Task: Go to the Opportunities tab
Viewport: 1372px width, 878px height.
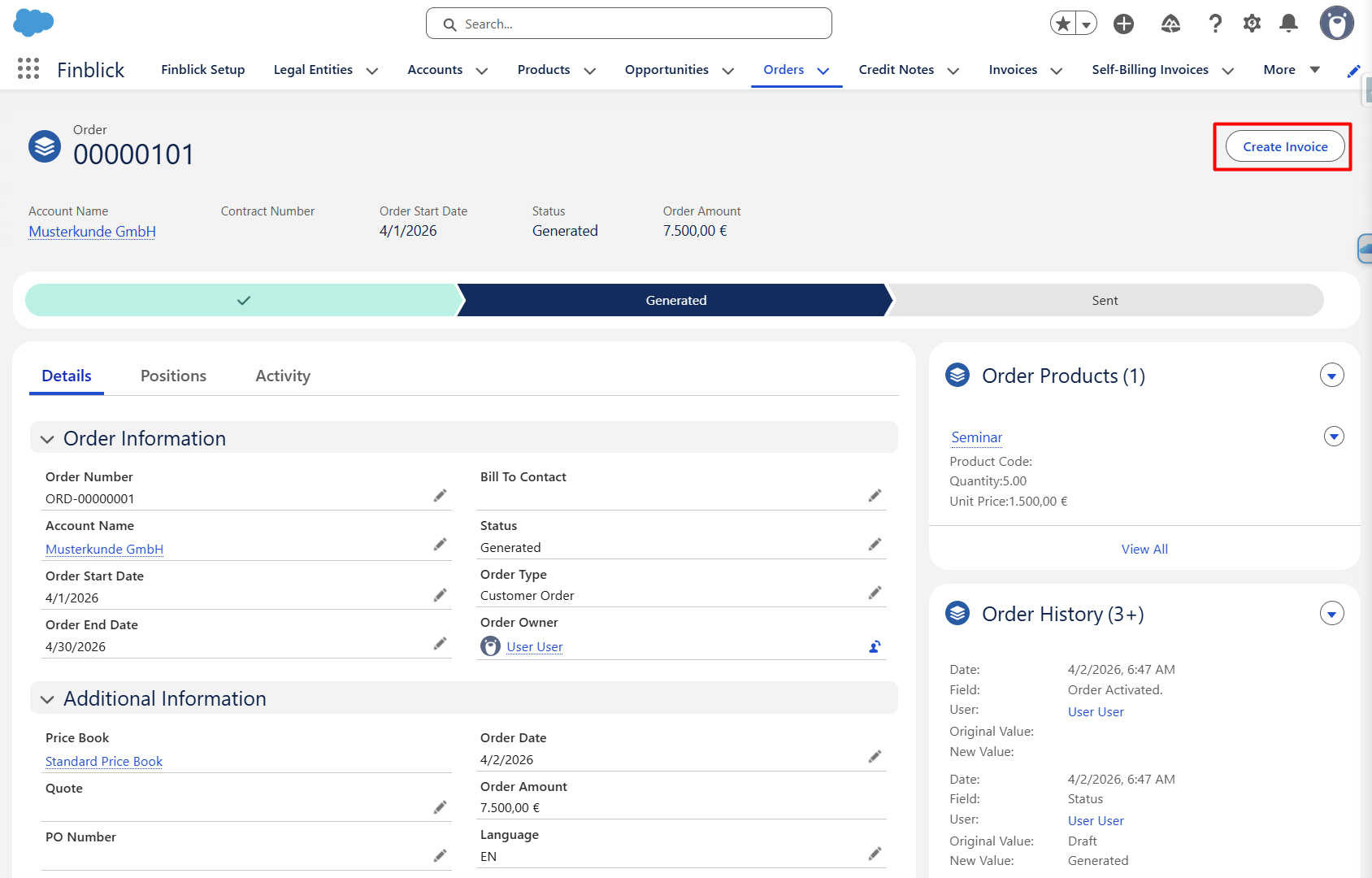Action: click(x=666, y=70)
